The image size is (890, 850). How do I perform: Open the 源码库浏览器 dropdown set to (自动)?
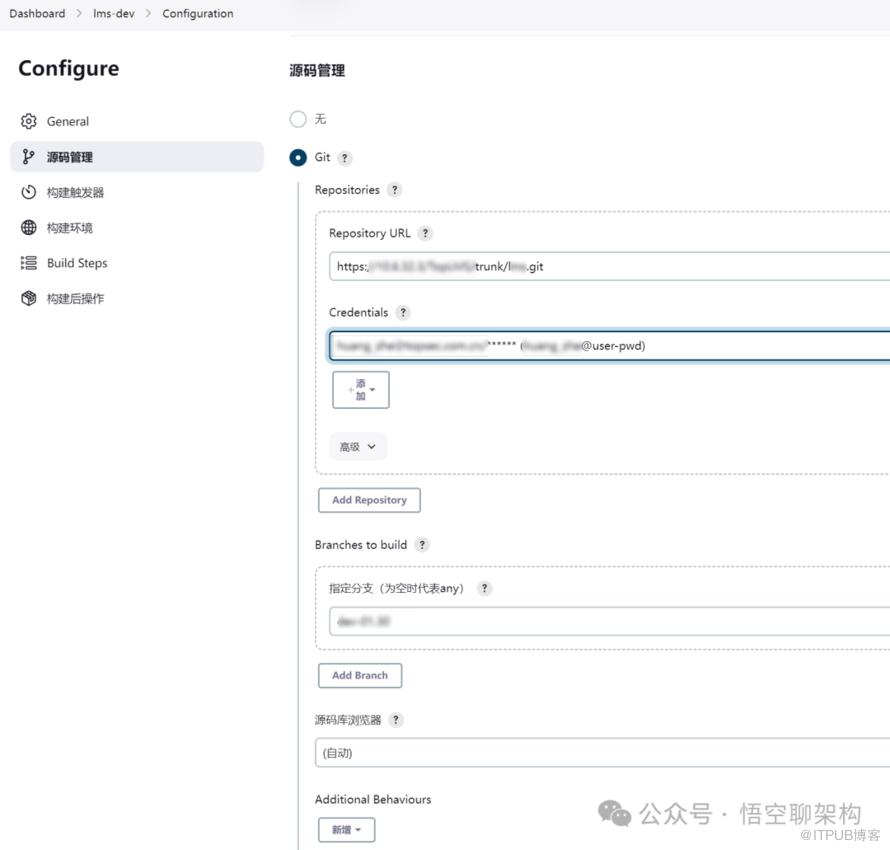point(602,753)
